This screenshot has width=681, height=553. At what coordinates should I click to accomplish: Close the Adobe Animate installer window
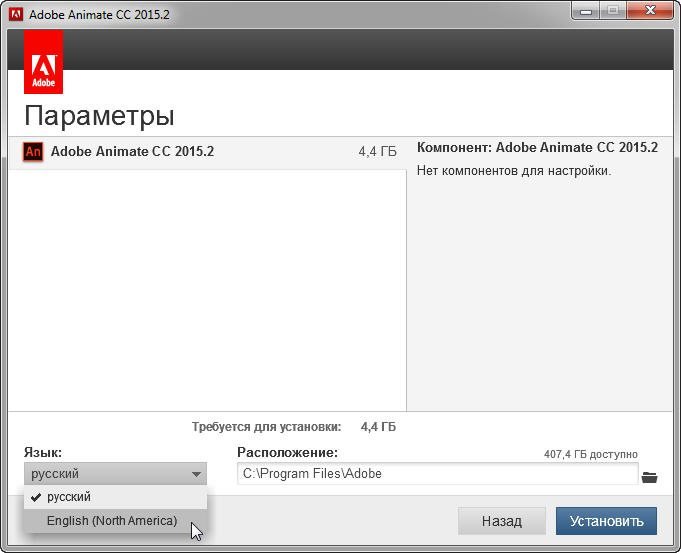coord(650,11)
